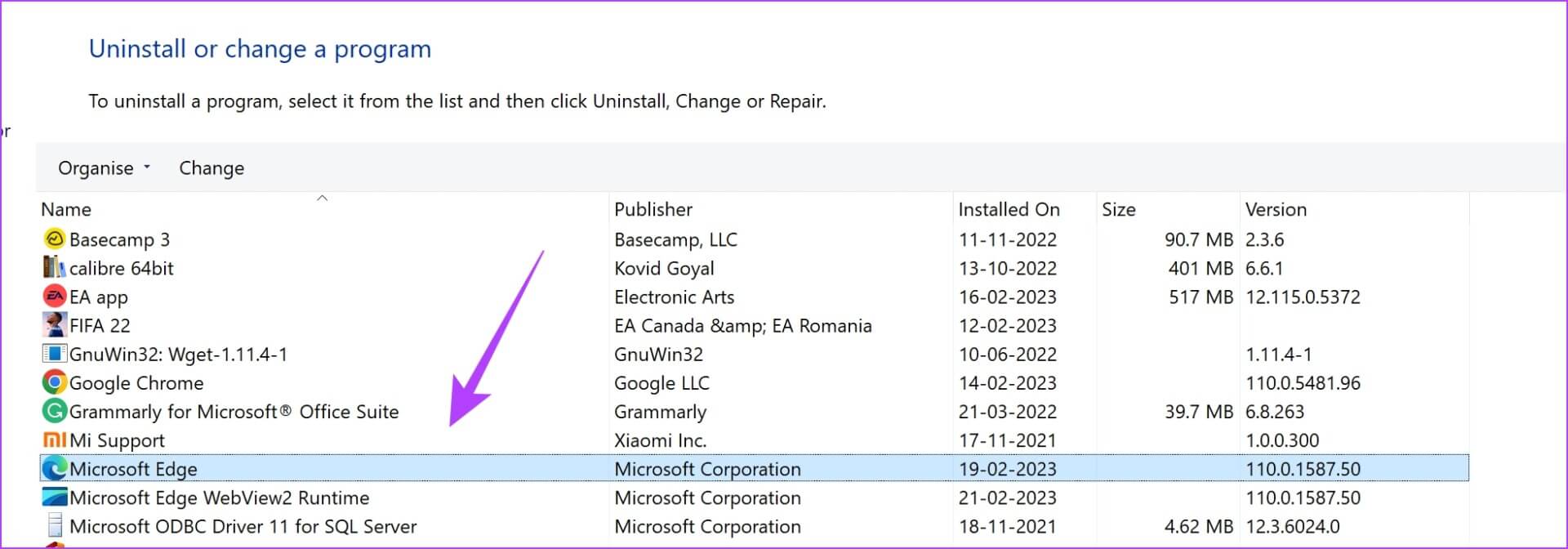The height and width of the screenshot is (549, 1568).
Task: Click the Google Chrome icon
Action: point(54,382)
